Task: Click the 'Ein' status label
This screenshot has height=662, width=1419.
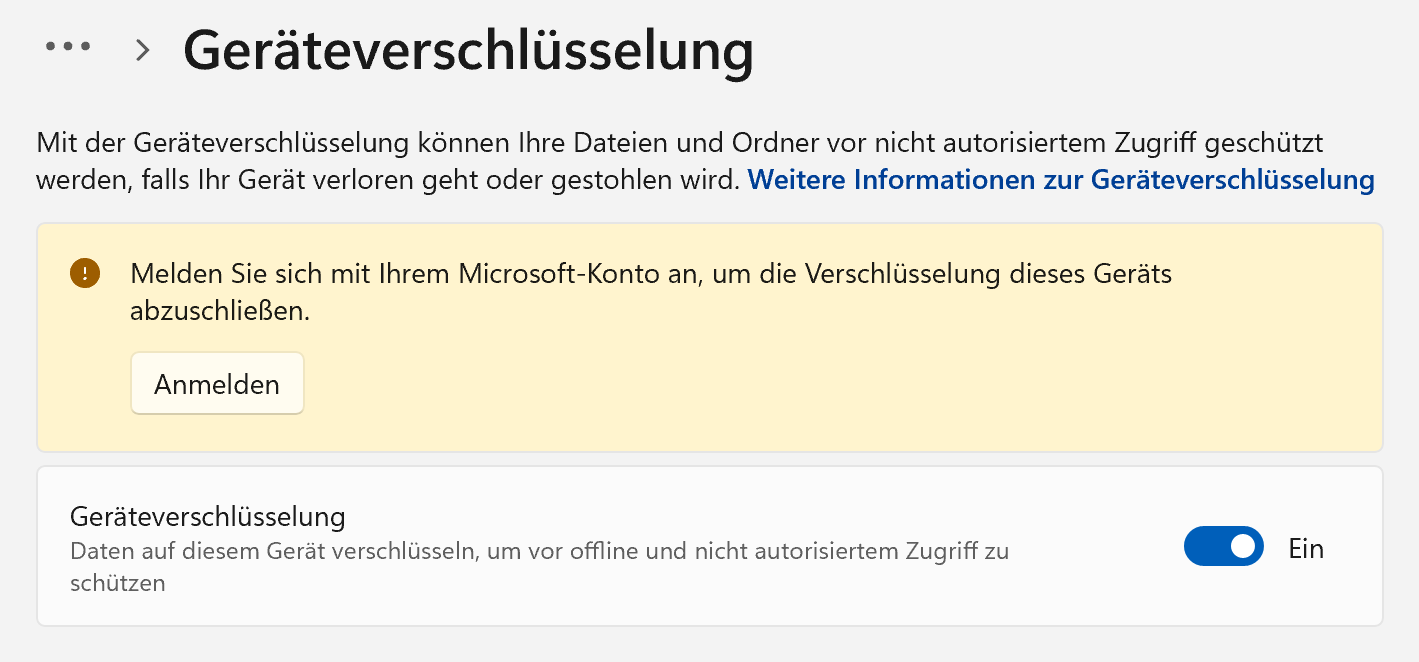Action: click(x=1306, y=548)
